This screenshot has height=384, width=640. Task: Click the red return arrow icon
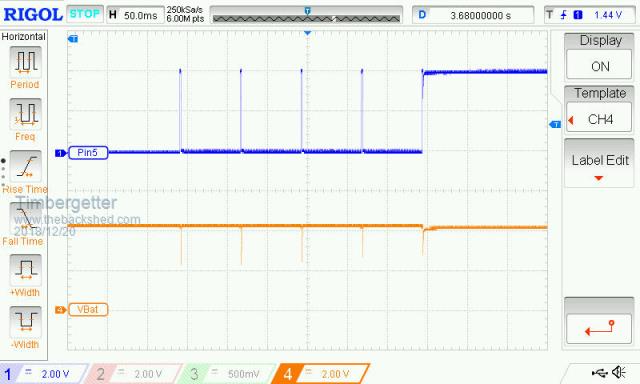click(x=599, y=328)
